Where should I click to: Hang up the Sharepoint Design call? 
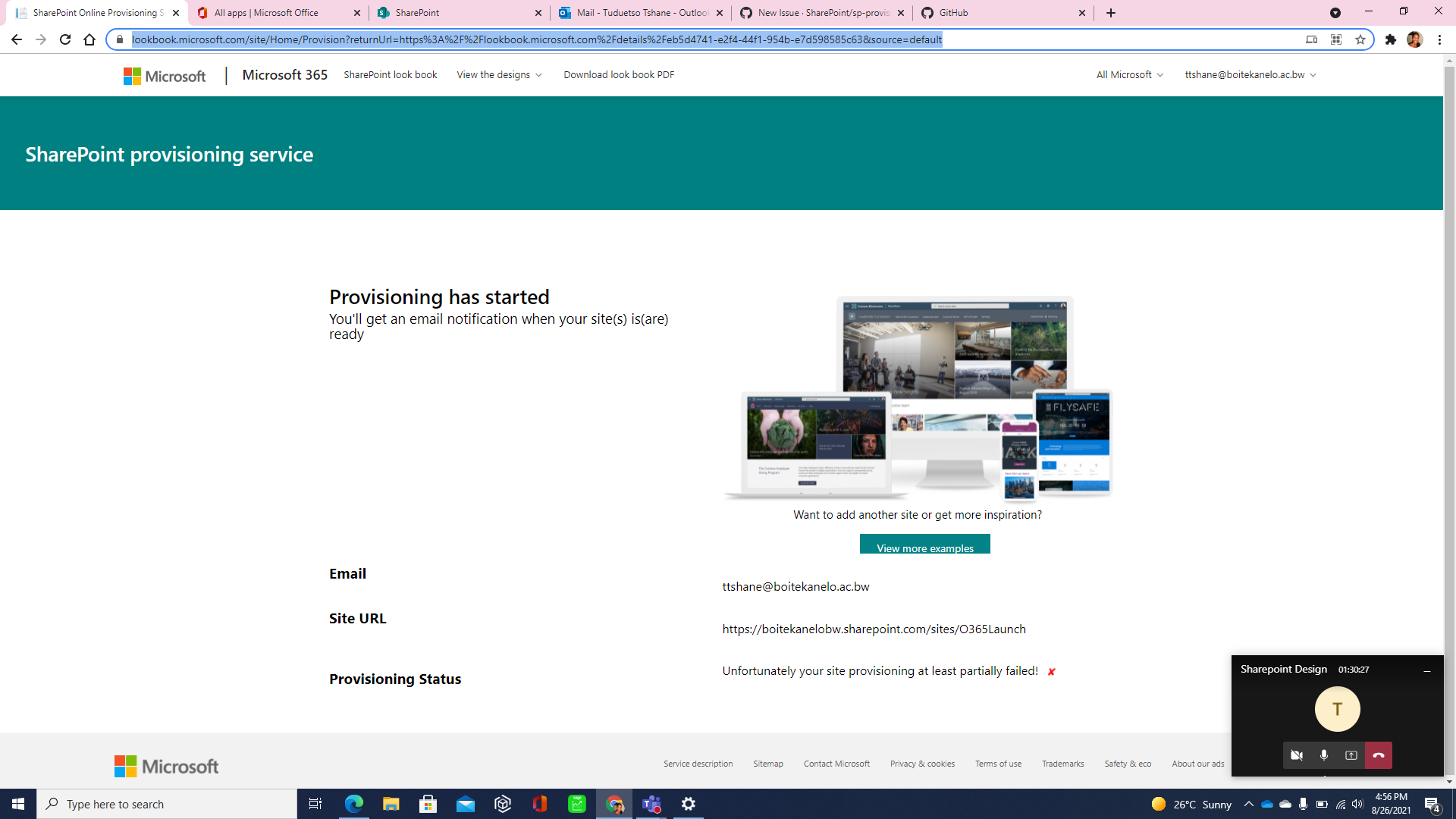tap(1379, 755)
